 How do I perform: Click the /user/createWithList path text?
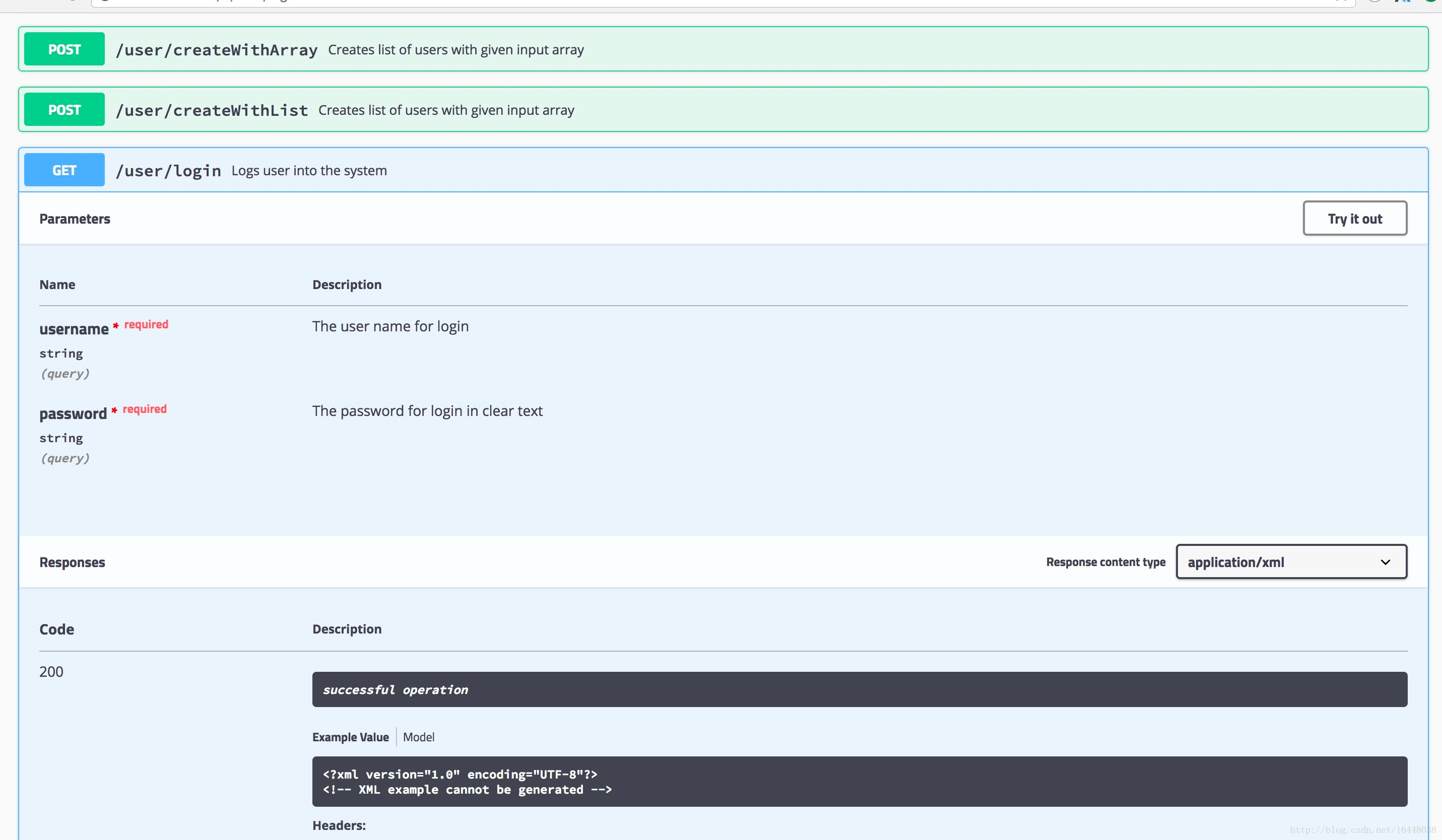tap(212, 110)
